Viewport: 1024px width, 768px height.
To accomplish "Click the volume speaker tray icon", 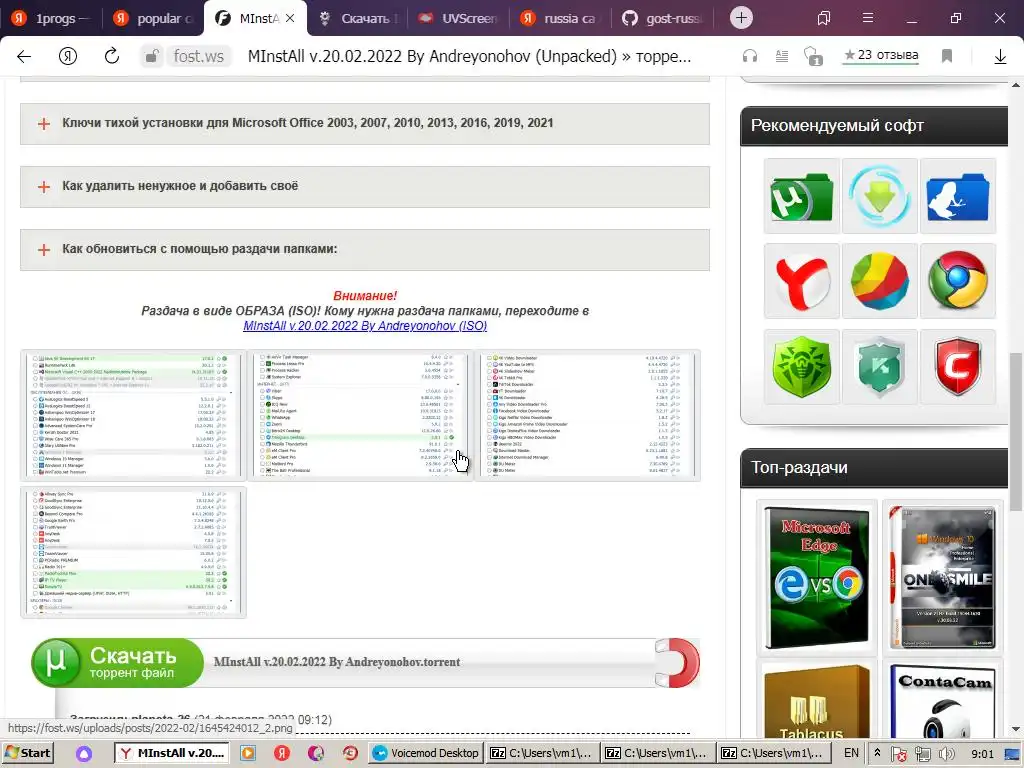I will pyautogui.click(x=947, y=754).
